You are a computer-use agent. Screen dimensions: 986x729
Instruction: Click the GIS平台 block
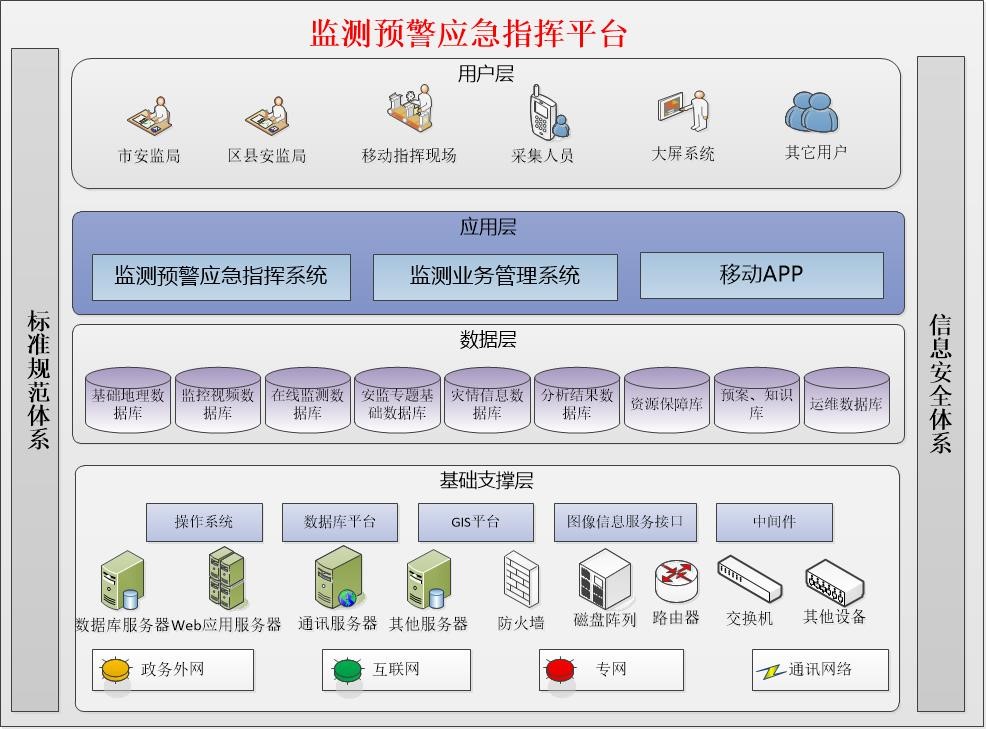click(475, 522)
